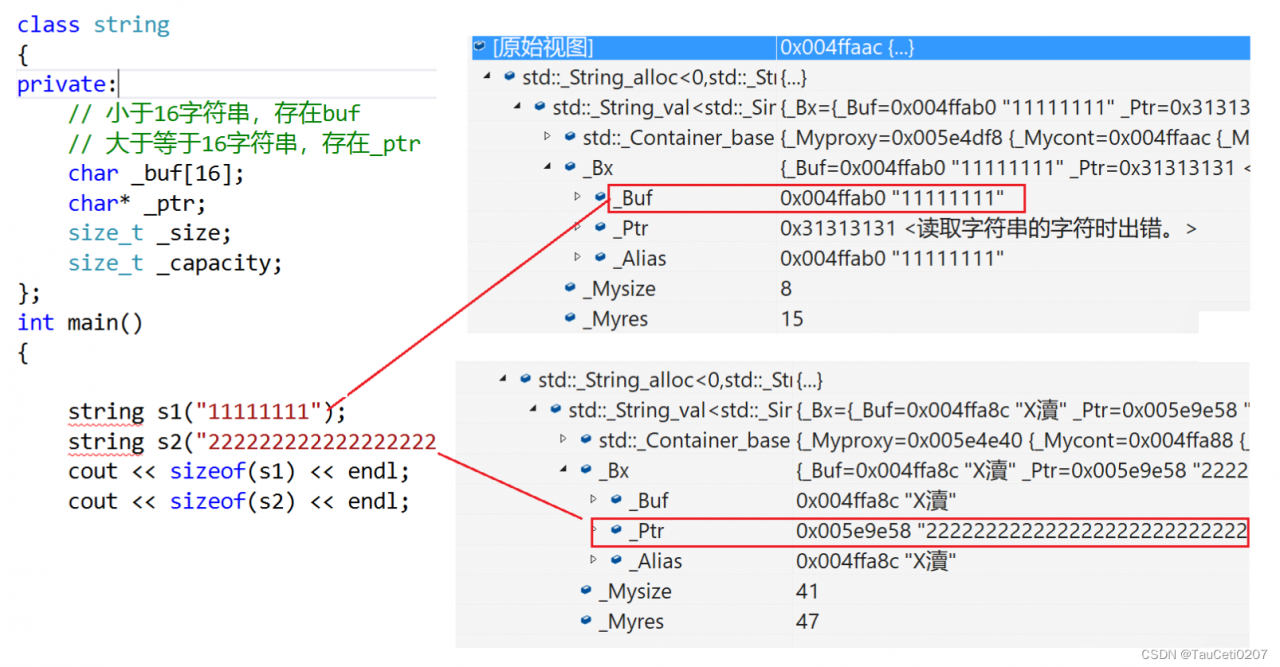
Task: Click field icon of _Ptr 0x005e9e58
Action: pos(617,530)
